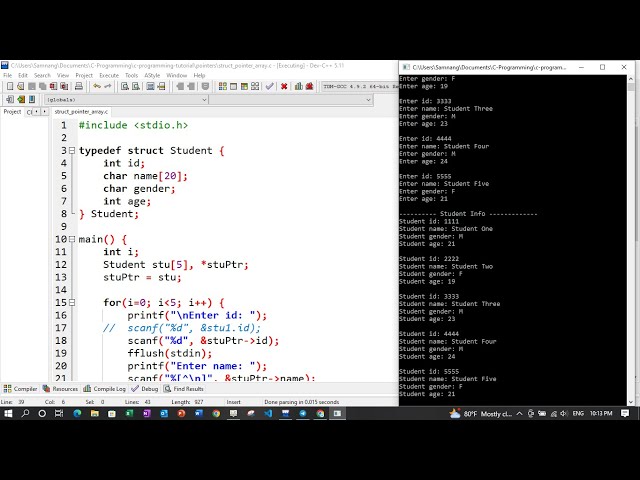Viewport: 640px width, 480px height.
Task: Open the Tools menu
Action: (x=131, y=76)
